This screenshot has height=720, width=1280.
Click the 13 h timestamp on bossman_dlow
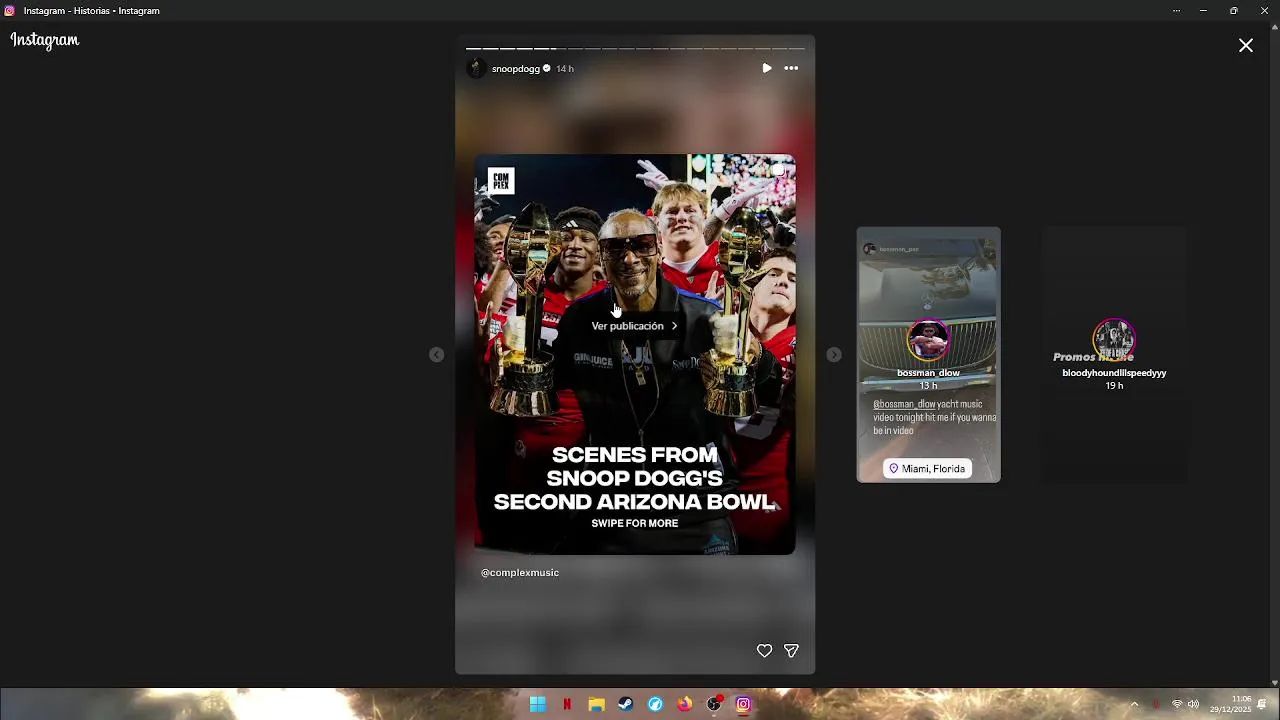[x=928, y=386]
